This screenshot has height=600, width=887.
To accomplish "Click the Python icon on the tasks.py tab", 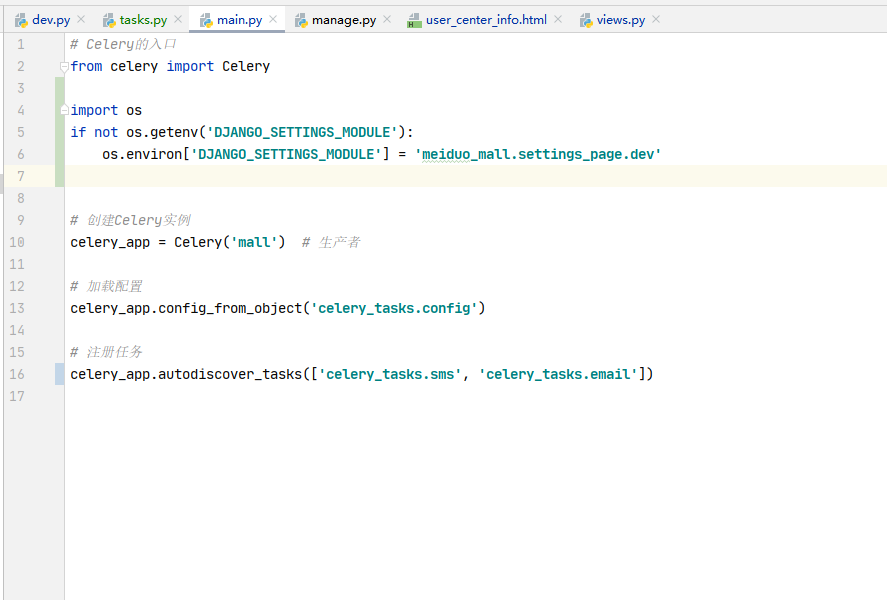I will click(107, 18).
